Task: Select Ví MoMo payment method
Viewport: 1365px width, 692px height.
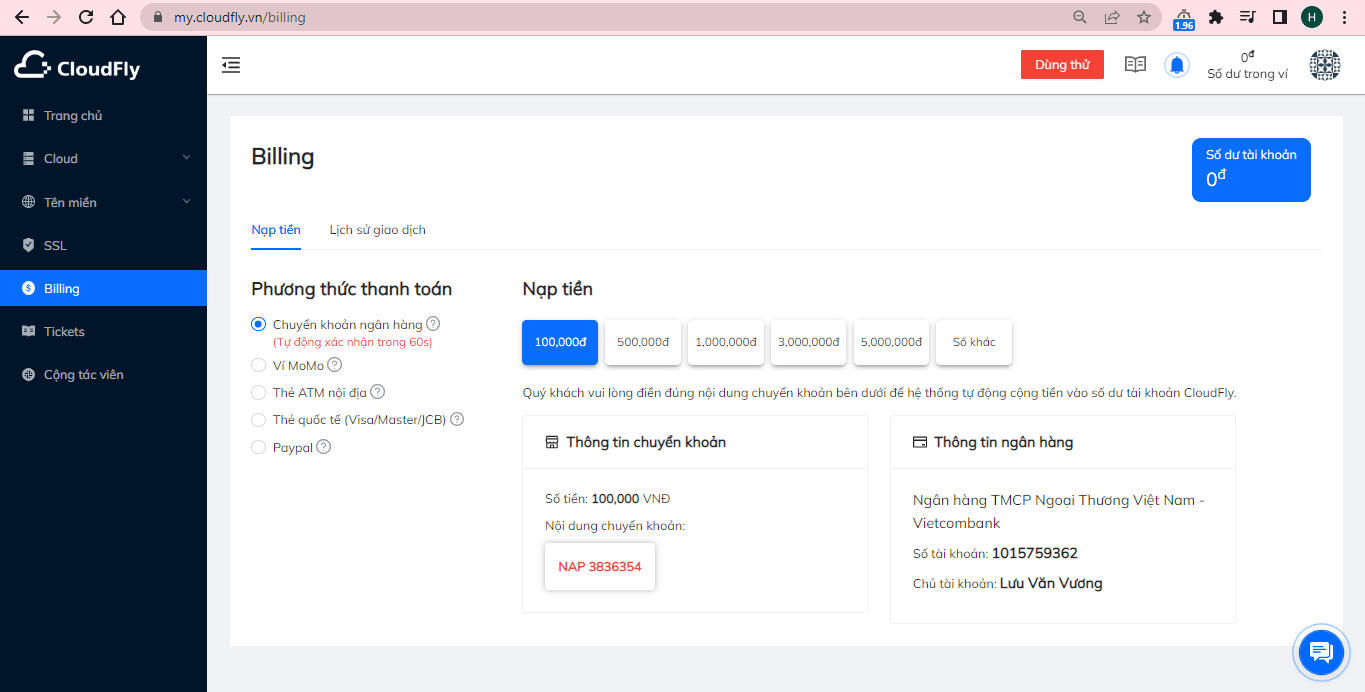Action: click(x=258, y=365)
